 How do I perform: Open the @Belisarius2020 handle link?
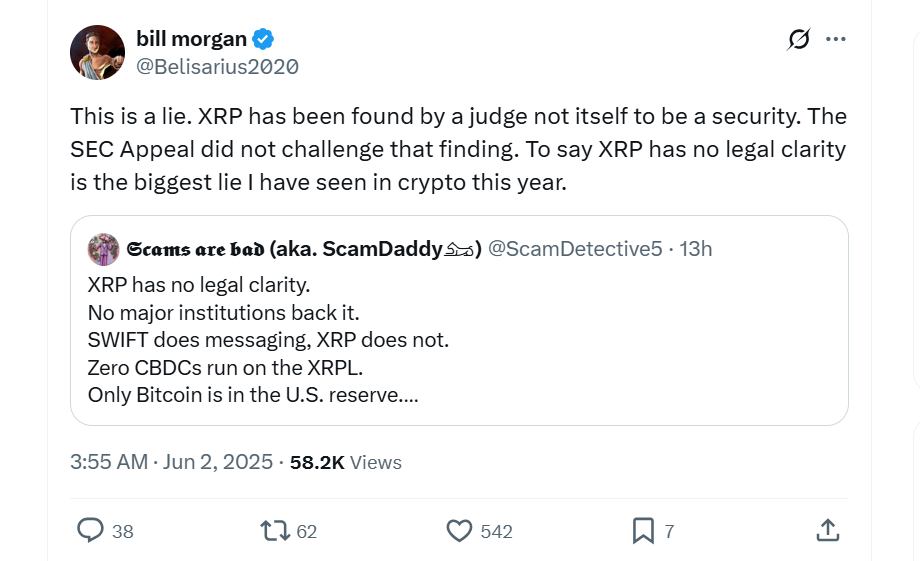217,66
